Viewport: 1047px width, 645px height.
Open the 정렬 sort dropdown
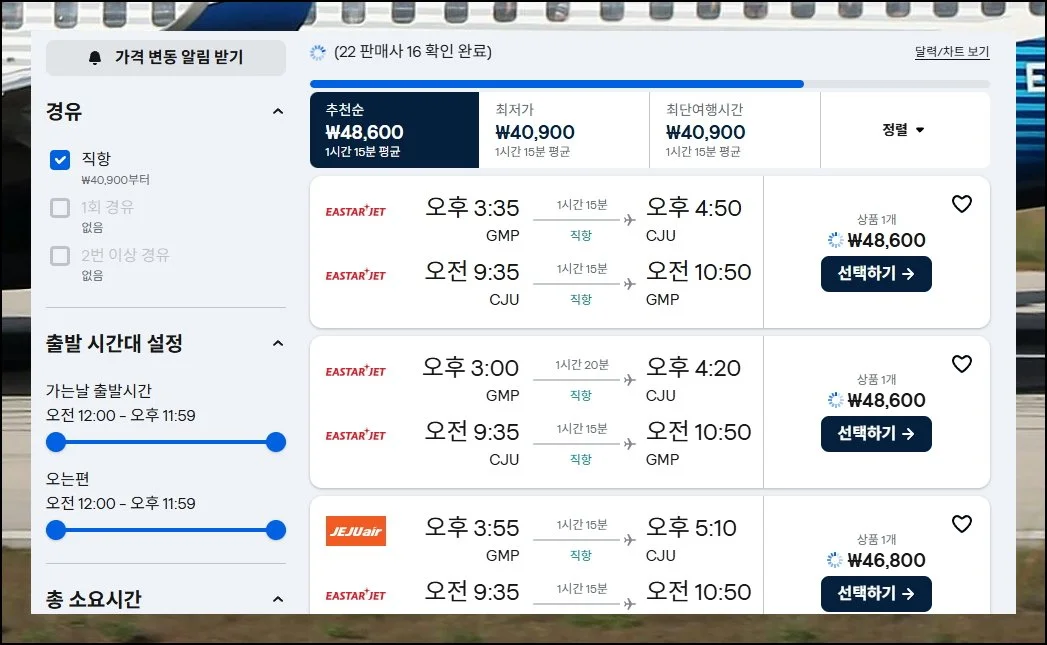coord(903,130)
